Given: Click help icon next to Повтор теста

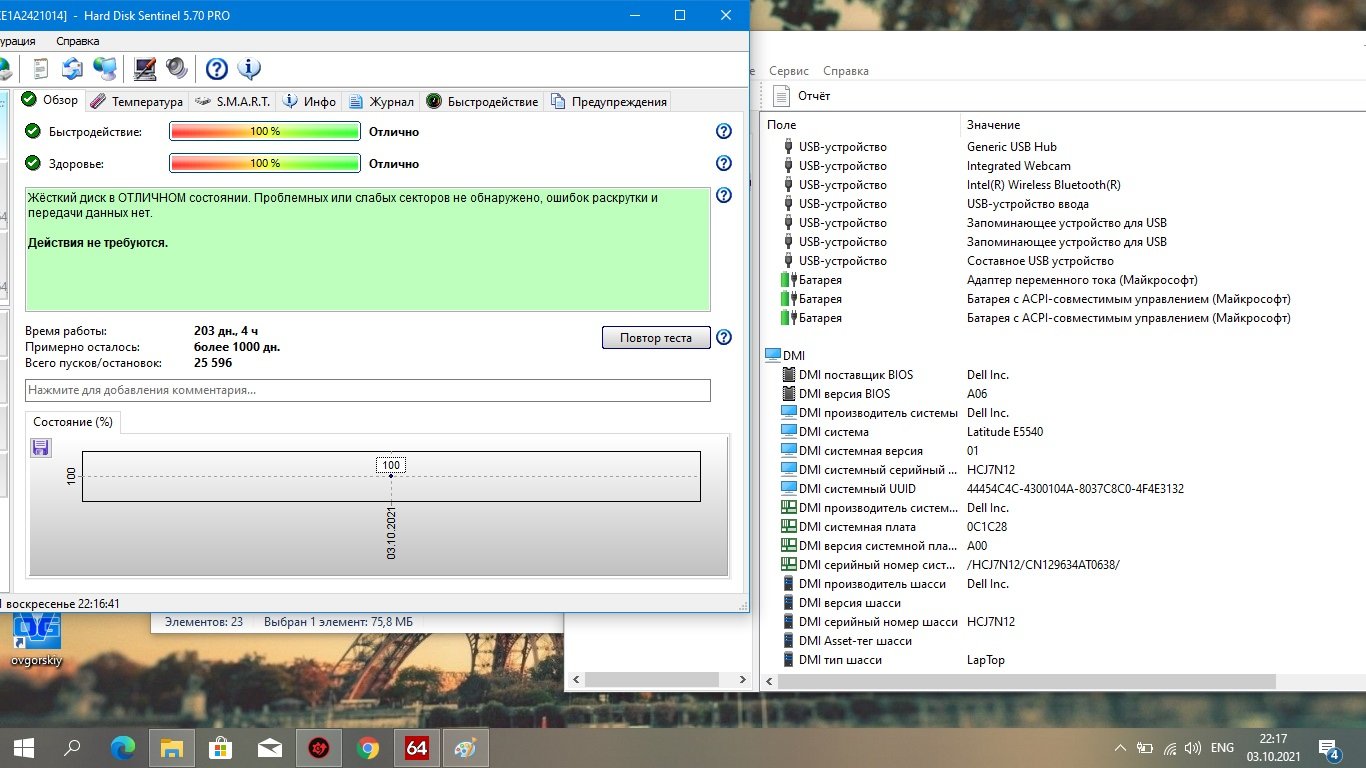Looking at the screenshot, I should click(724, 337).
